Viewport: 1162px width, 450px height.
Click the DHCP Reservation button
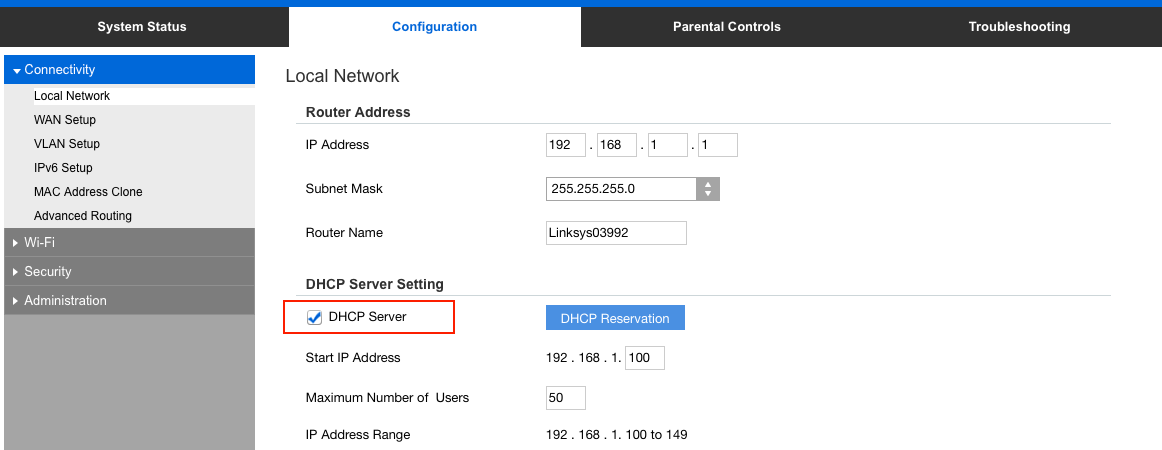[615, 318]
